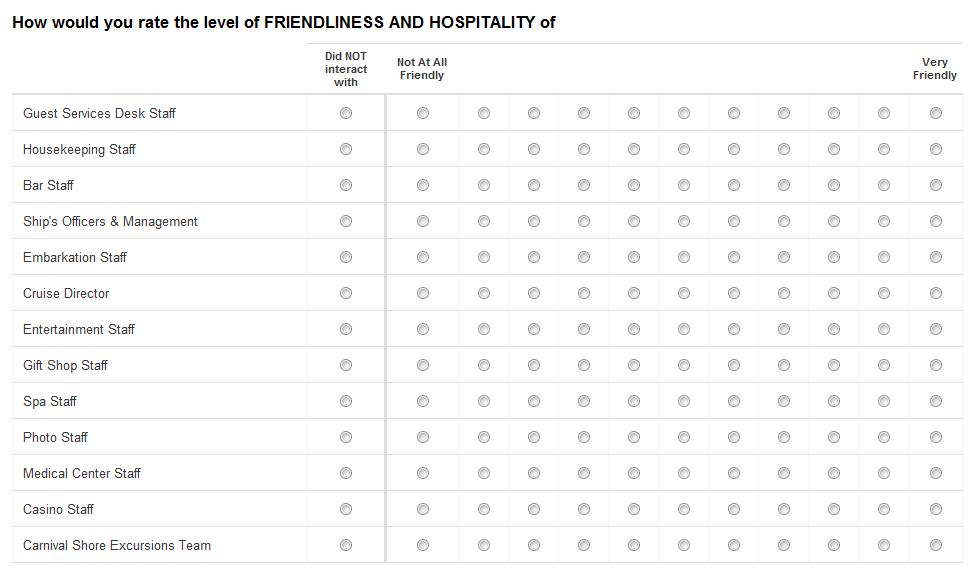Mark Spa Staff as 'Very Friendly'
Screen dimensions: 971x578
click(933, 401)
